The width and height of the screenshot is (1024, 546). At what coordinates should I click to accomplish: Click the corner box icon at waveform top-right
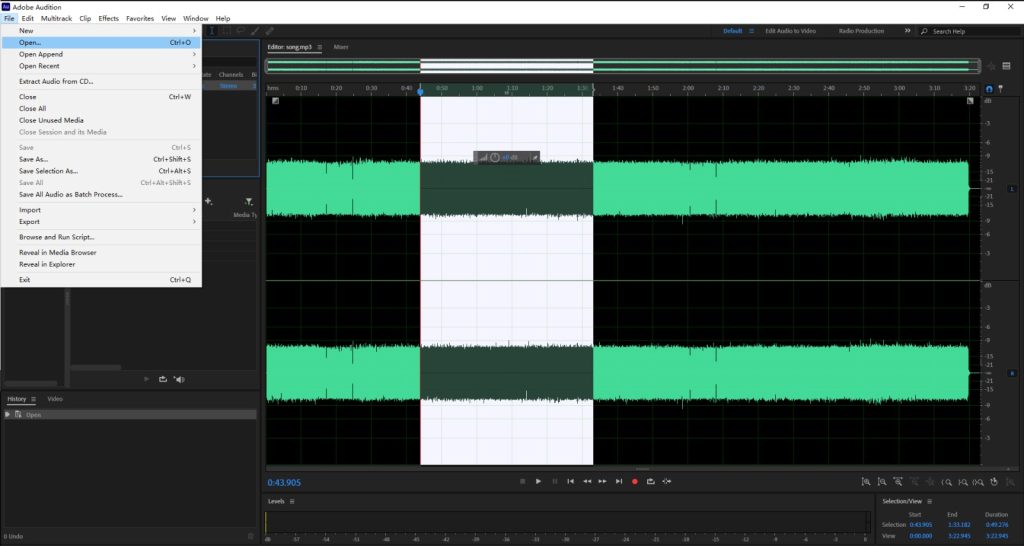coord(970,101)
